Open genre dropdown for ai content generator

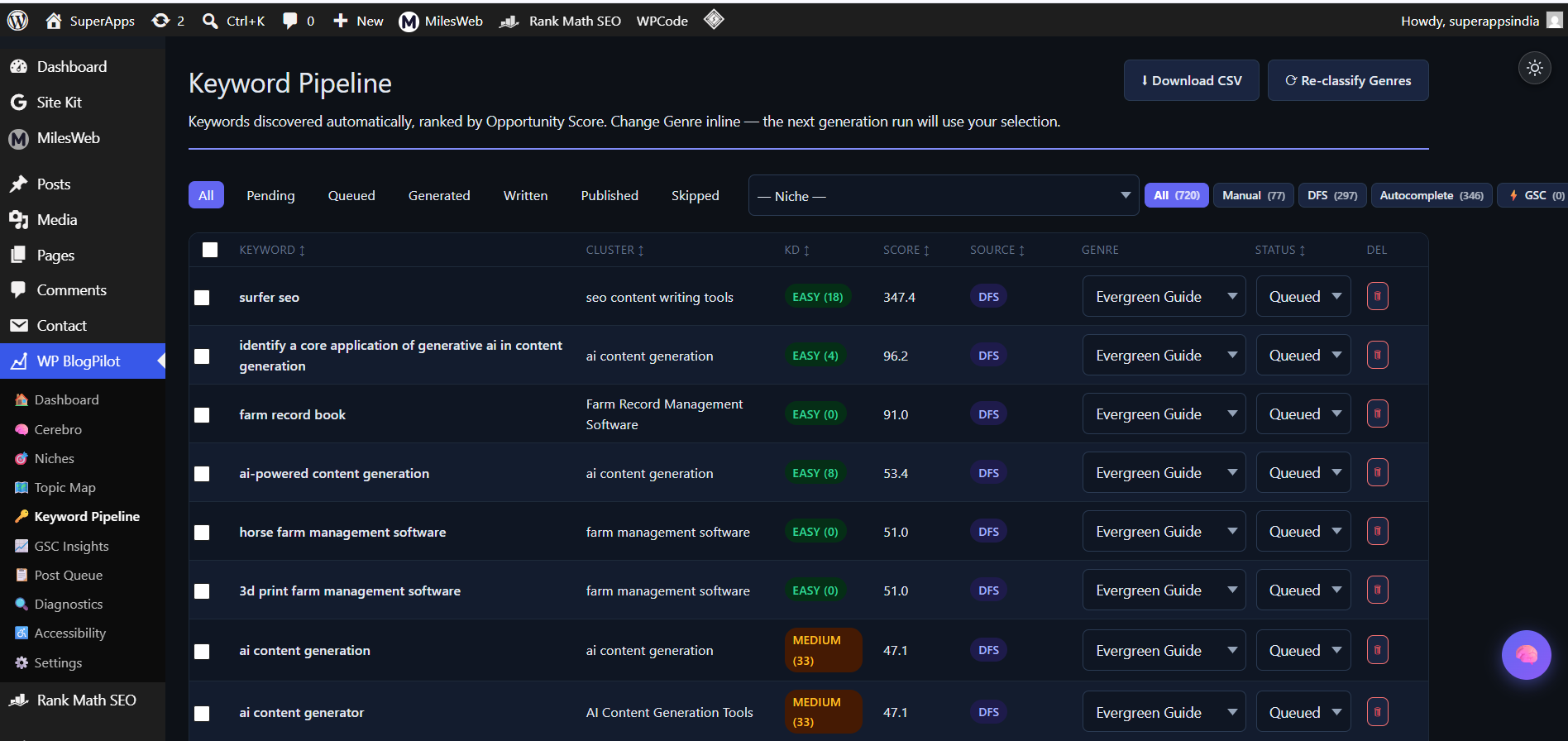pos(1164,711)
